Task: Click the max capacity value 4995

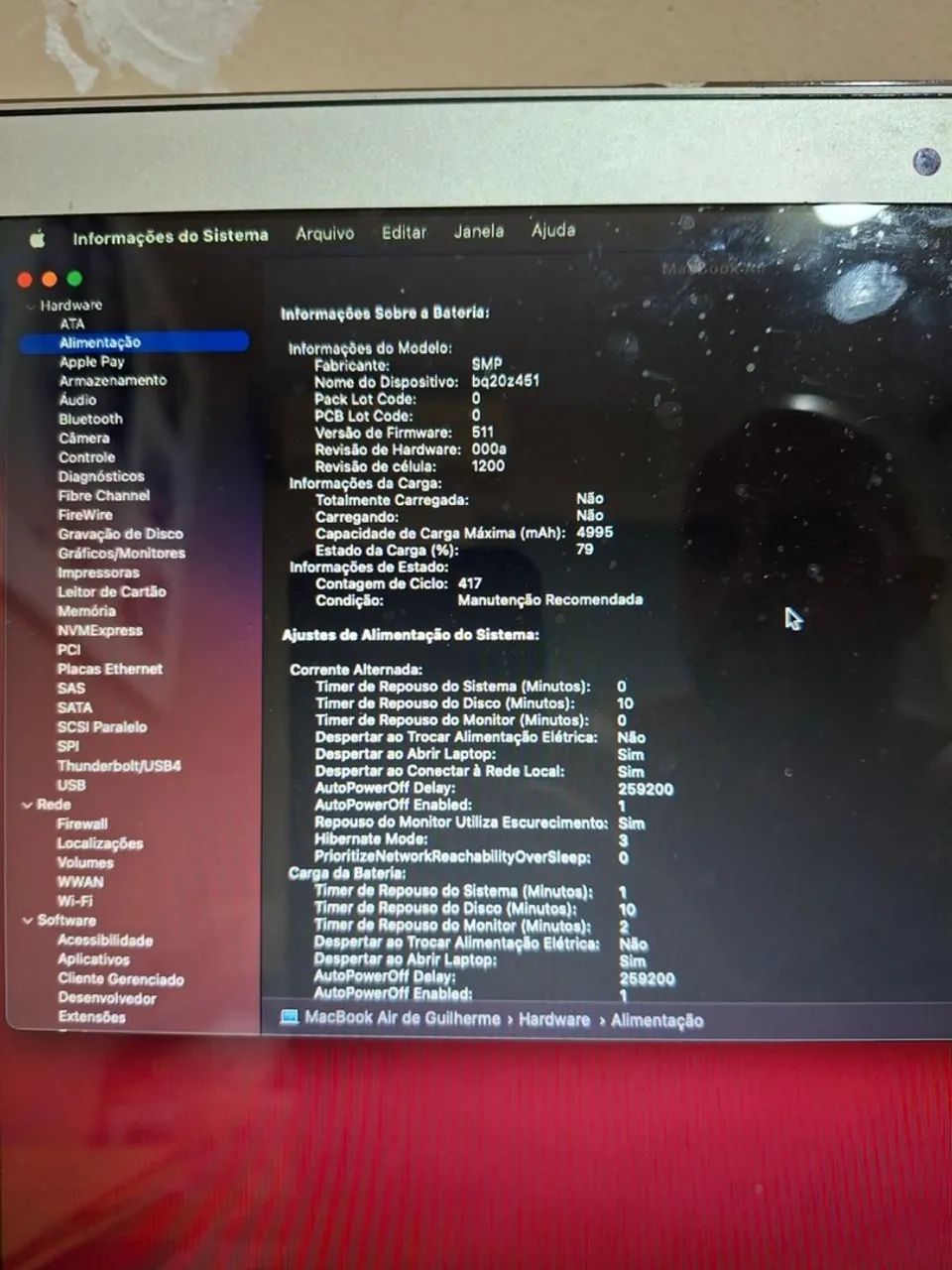Action: tap(595, 532)
